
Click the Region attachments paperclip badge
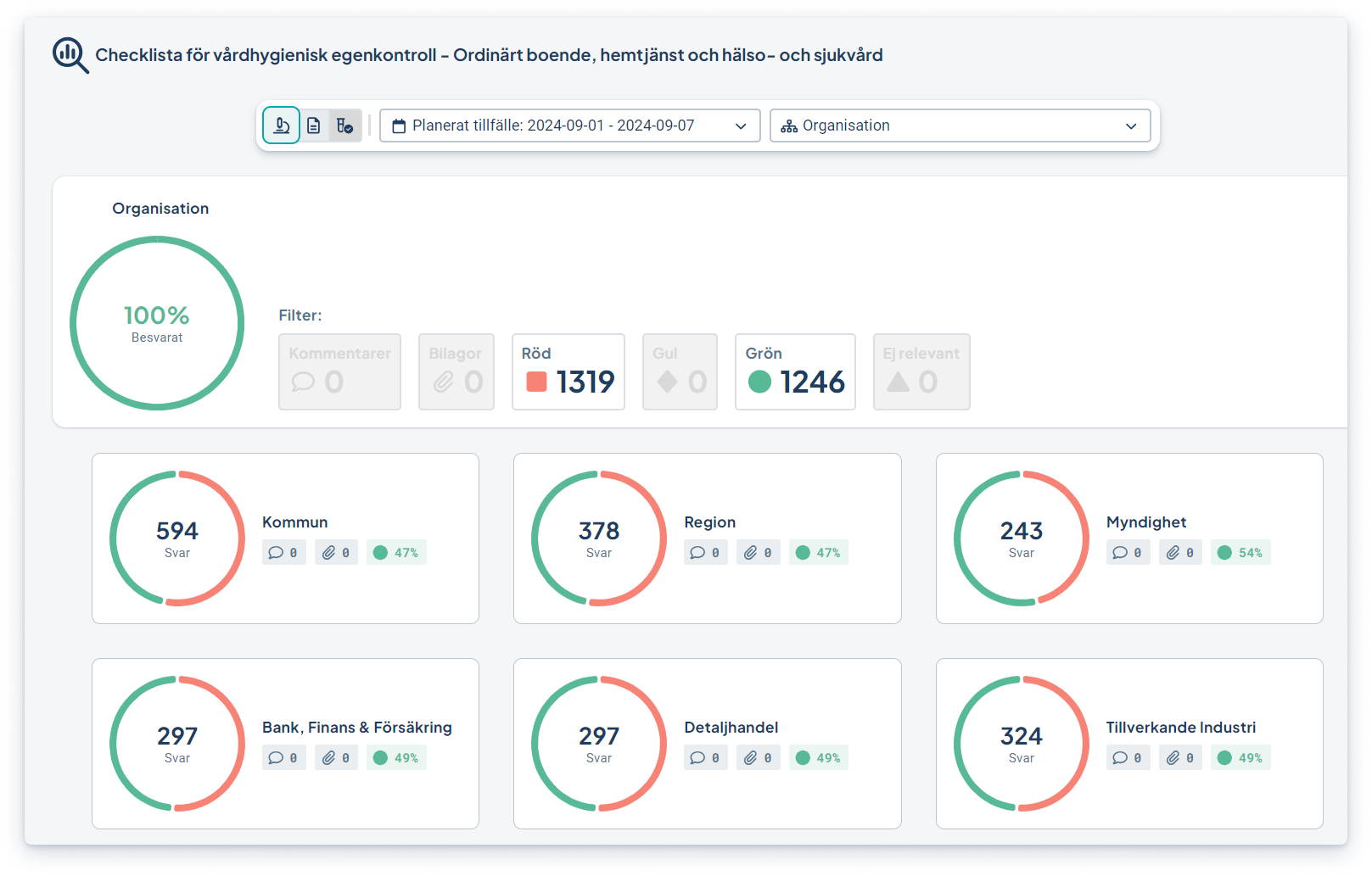[759, 553]
